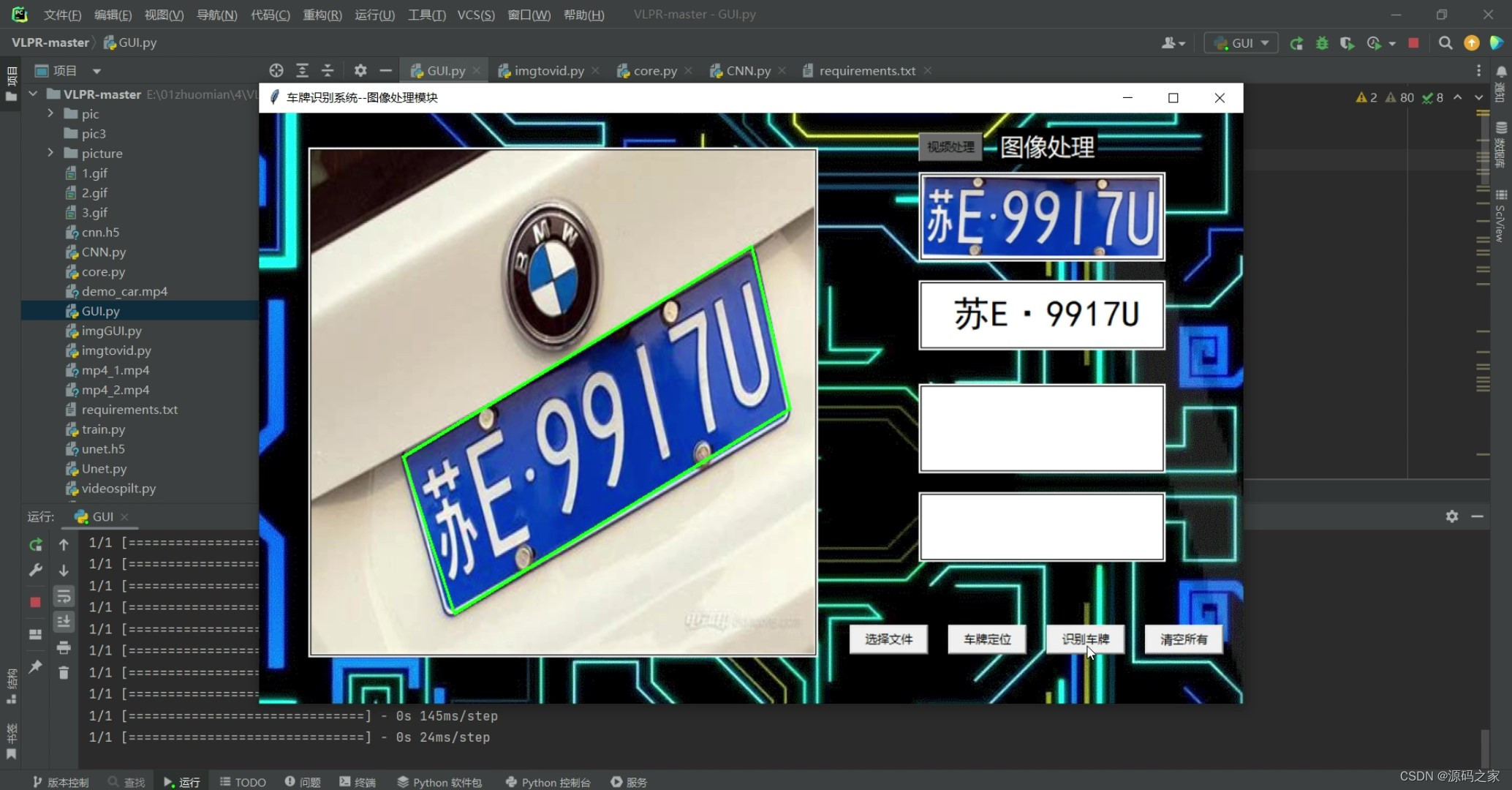Click the trash clear-output icon
The height and width of the screenshot is (790, 1512).
[64, 673]
